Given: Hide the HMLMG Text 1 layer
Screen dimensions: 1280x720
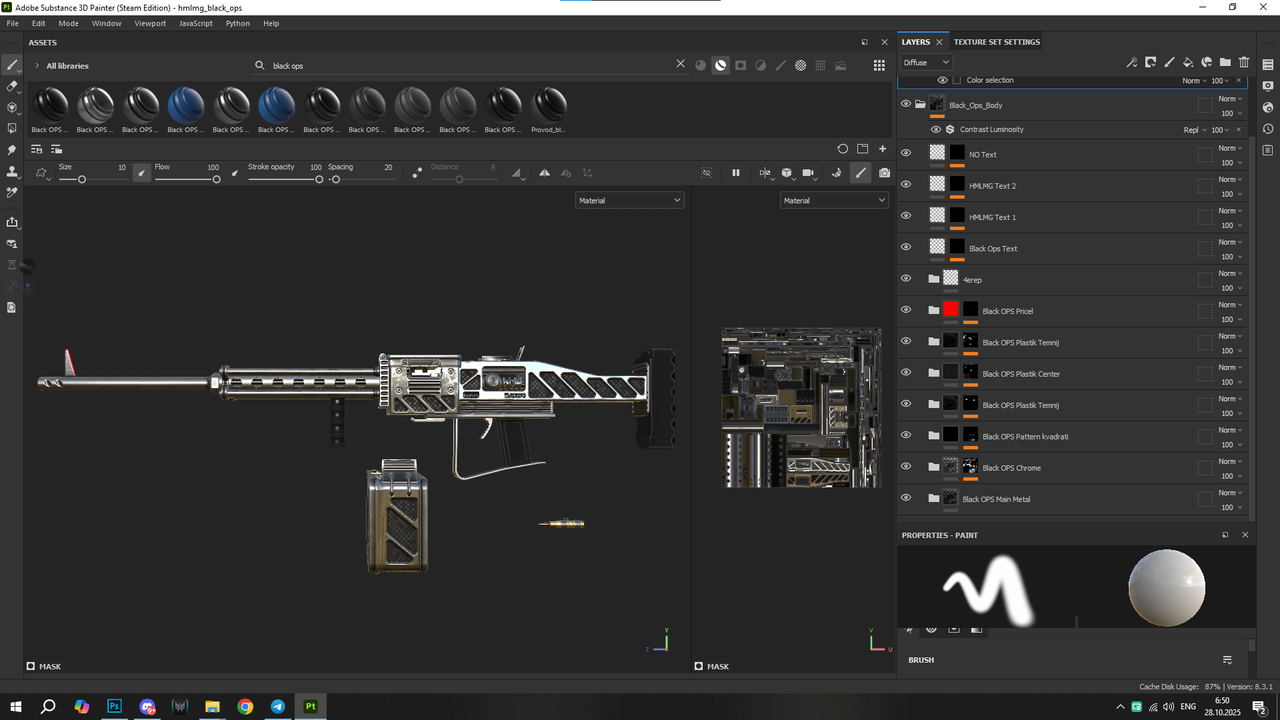Looking at the screenshot, I should pos(906,216).
